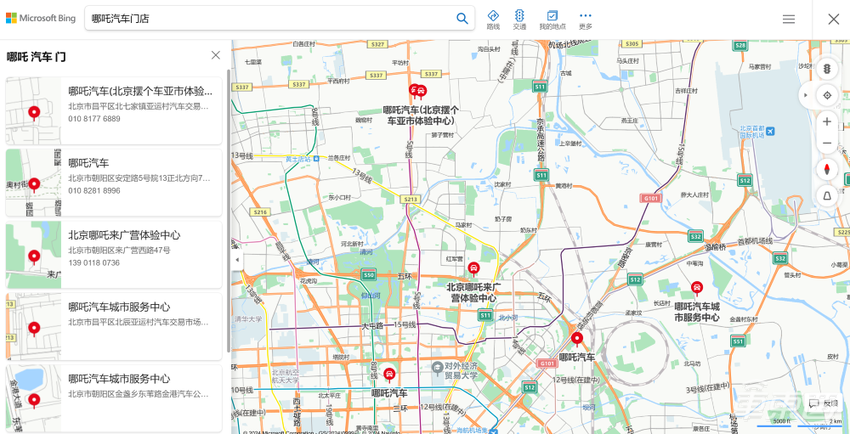Zoom out with the minus button
The height and width of the screenshot is (434, 850).
[827, 144]
